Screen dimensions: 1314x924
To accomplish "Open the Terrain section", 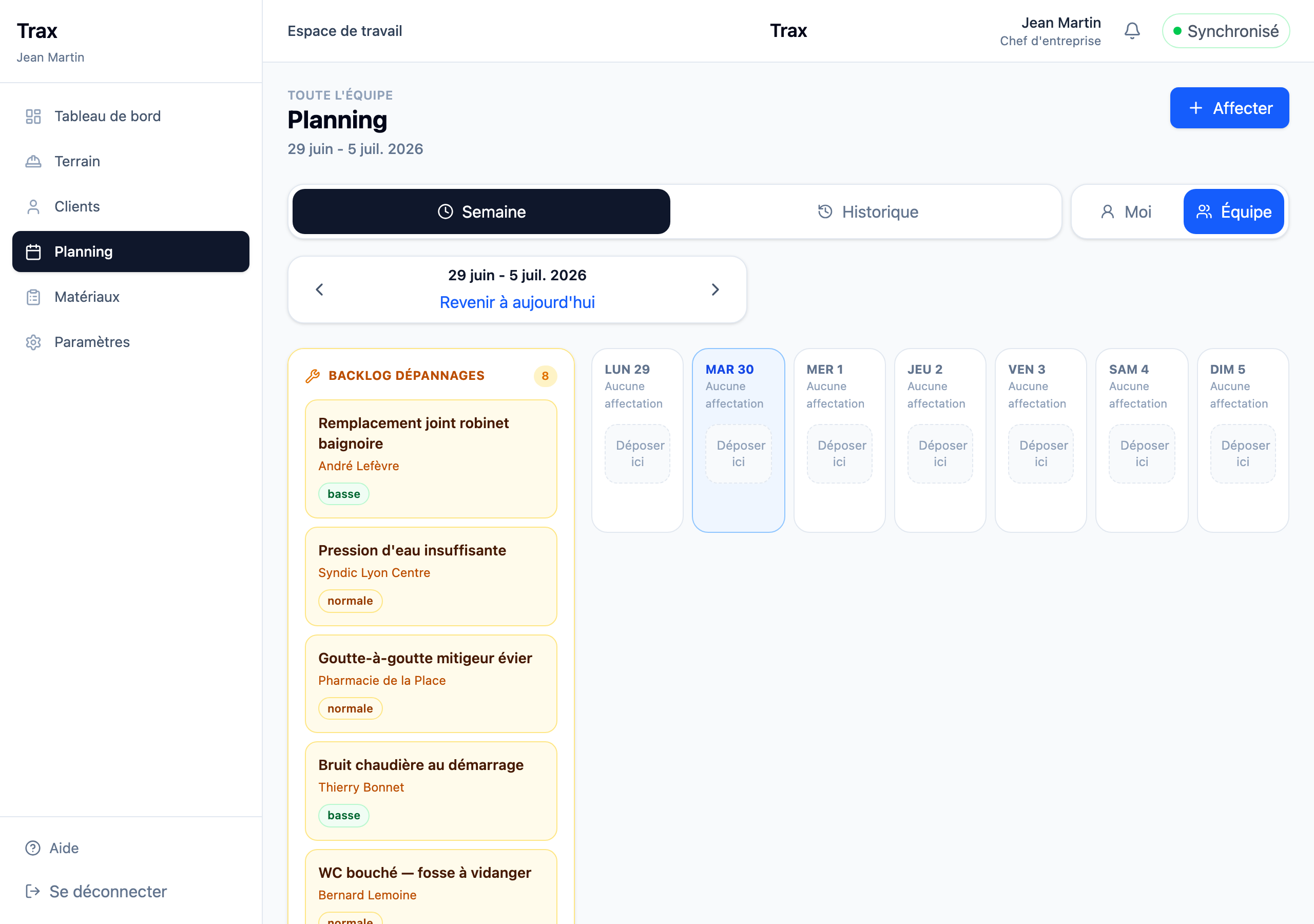I will point(131,161).
